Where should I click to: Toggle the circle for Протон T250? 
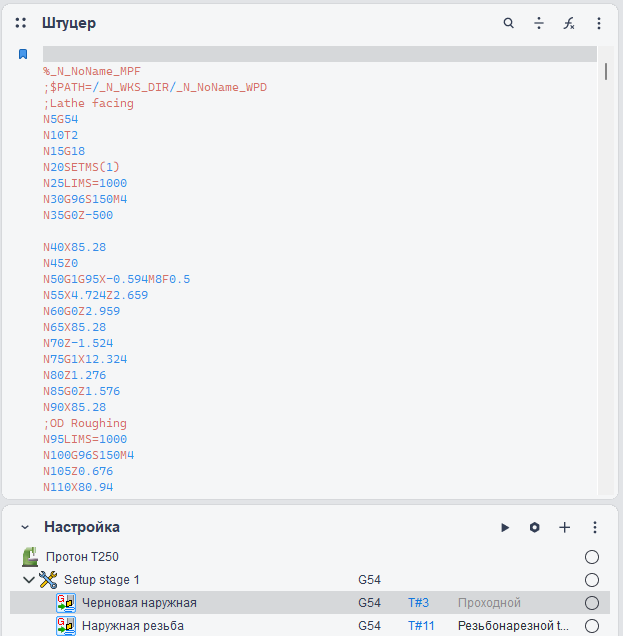592,557
